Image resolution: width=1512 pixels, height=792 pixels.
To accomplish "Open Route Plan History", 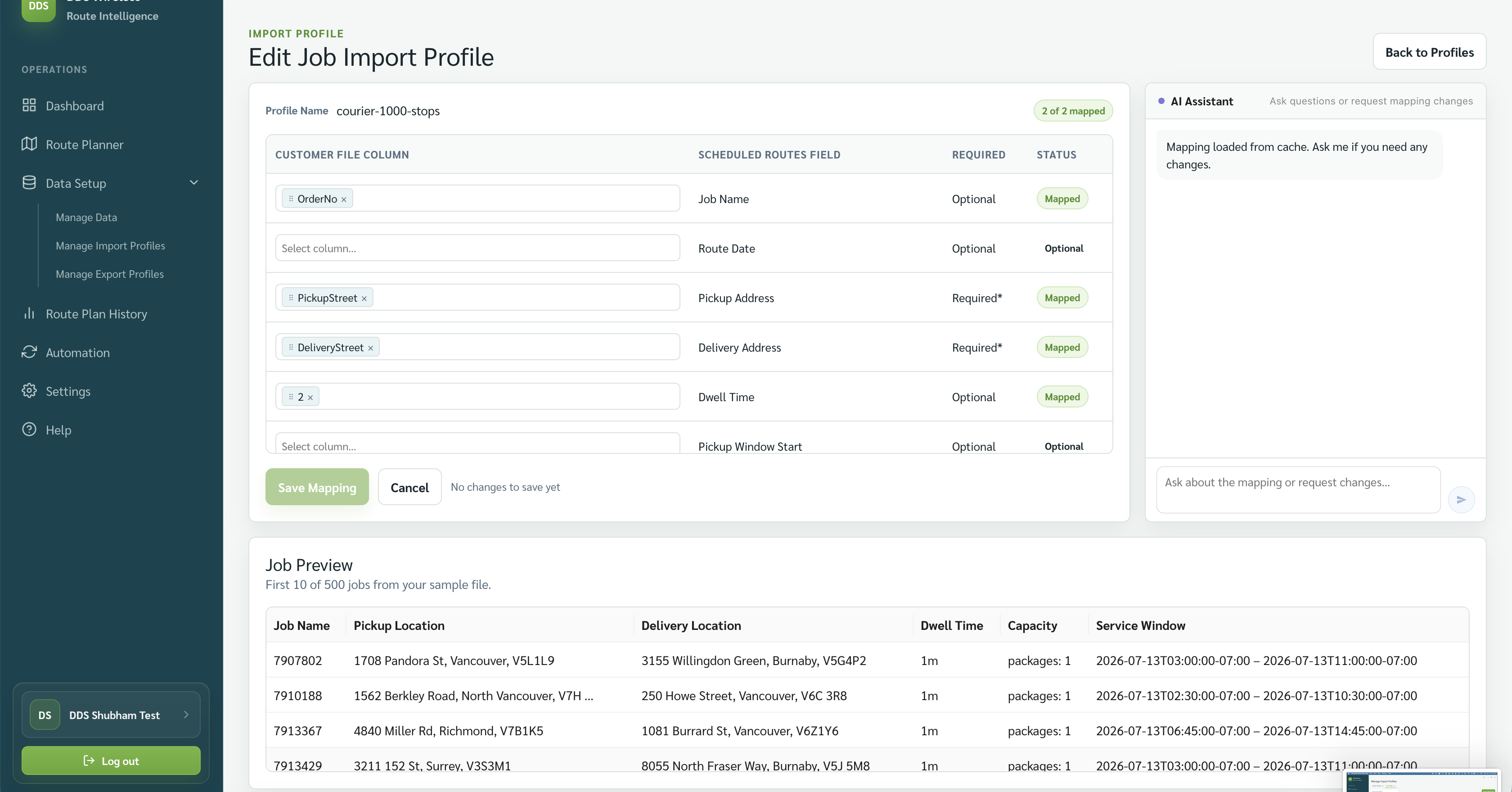I will 96,314.
